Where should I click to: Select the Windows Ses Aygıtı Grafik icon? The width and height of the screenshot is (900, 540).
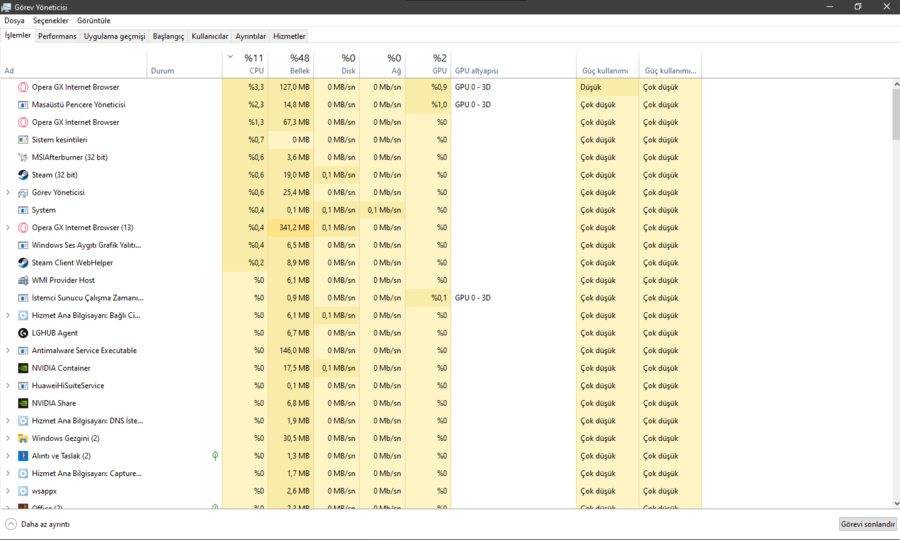[23, 245]
